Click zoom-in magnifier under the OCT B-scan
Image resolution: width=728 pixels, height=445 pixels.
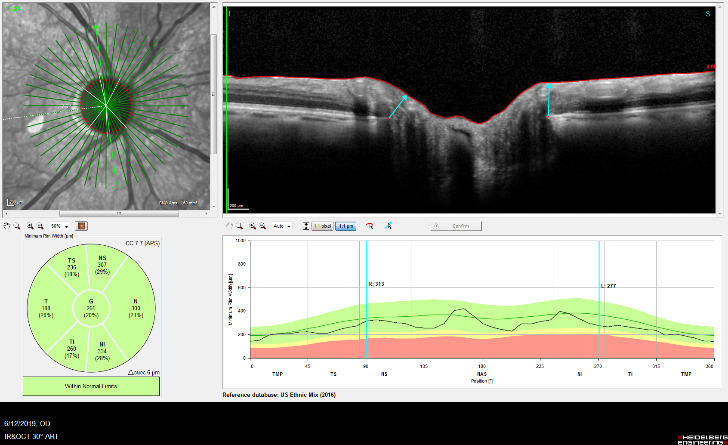252,227
